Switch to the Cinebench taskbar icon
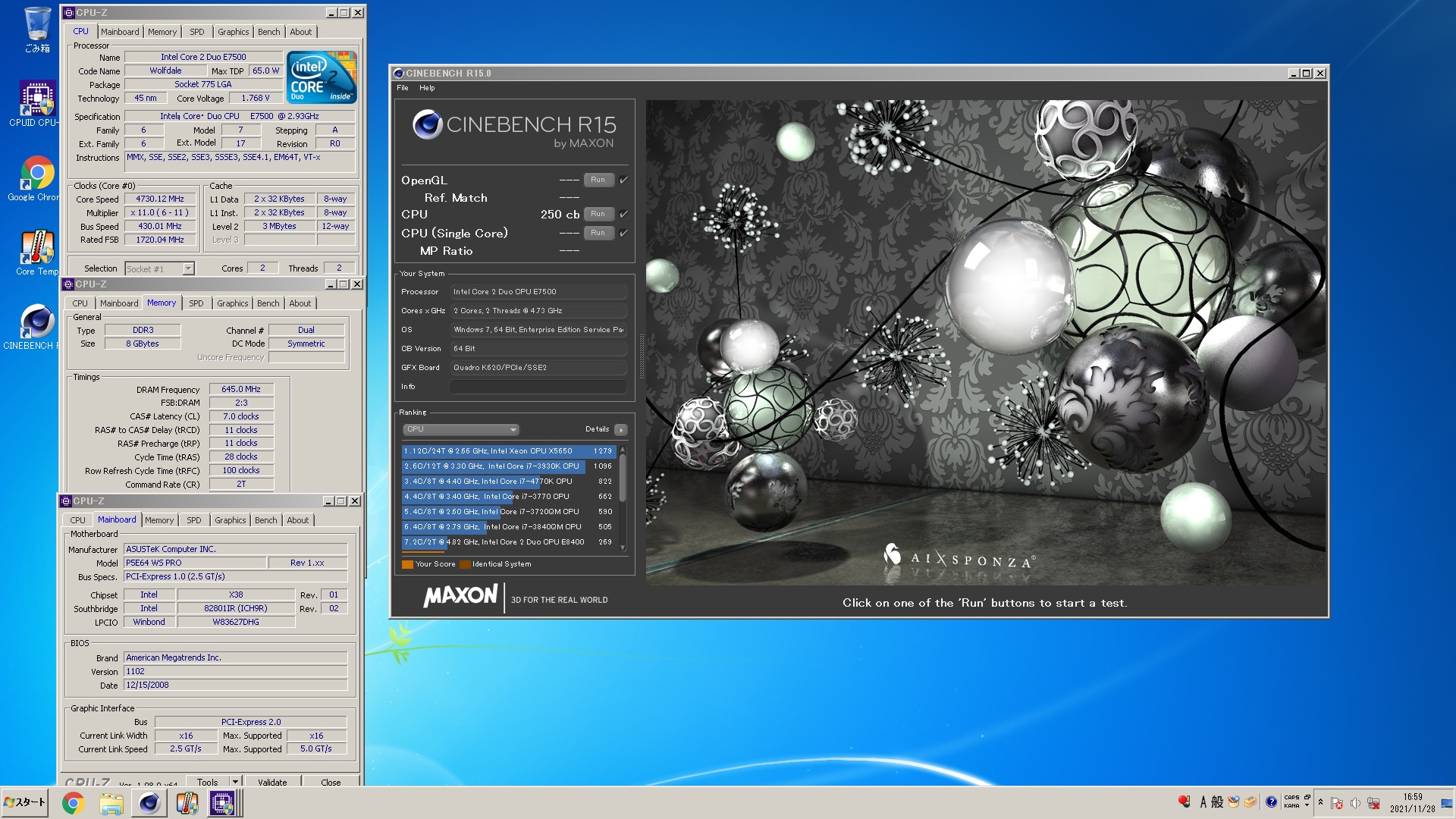This screenshot has height=819, width=1456. [x=149, y=803]
